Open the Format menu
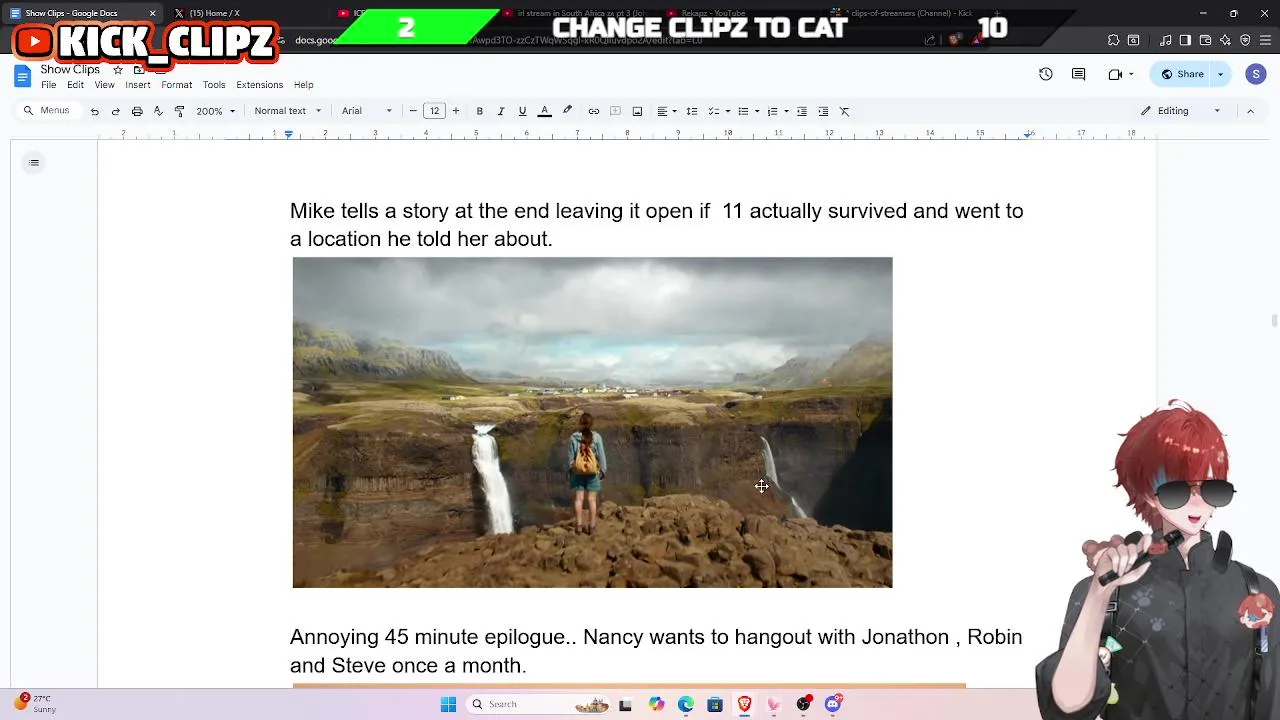The width and height of the screenshot is (1280, 720). point(176,85)
